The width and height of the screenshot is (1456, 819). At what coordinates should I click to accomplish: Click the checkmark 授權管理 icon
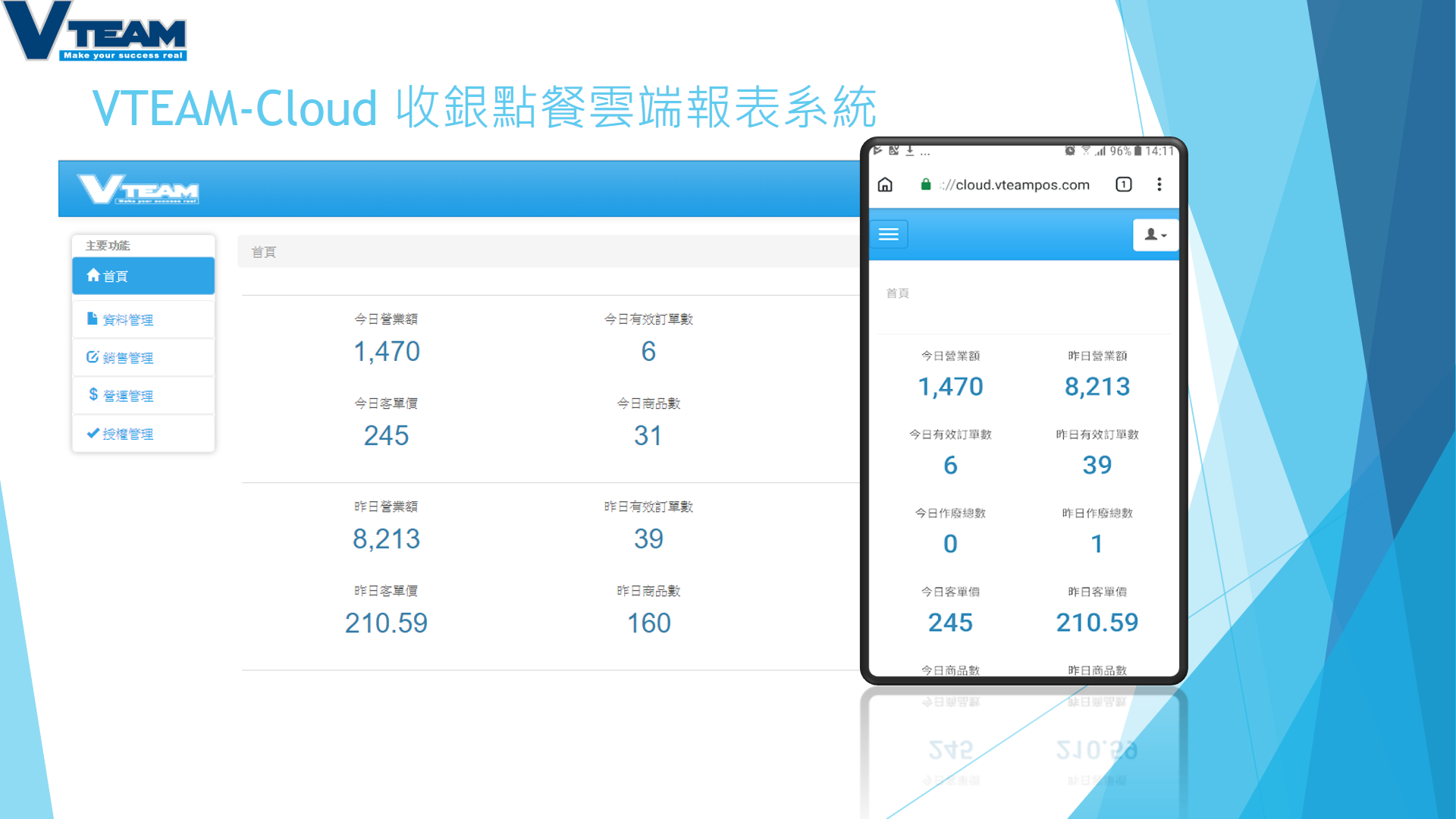coord(93,433)
